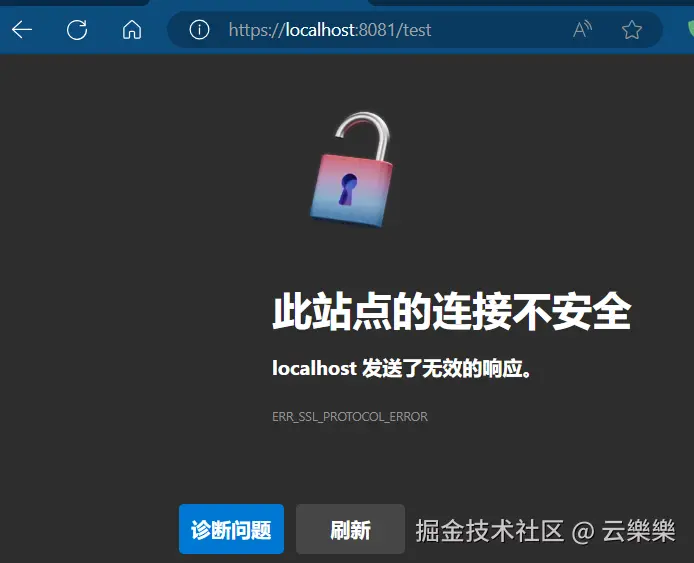Click port number 8081 in address bar
This screenshot has width=694, height=563.
[376, 30]
